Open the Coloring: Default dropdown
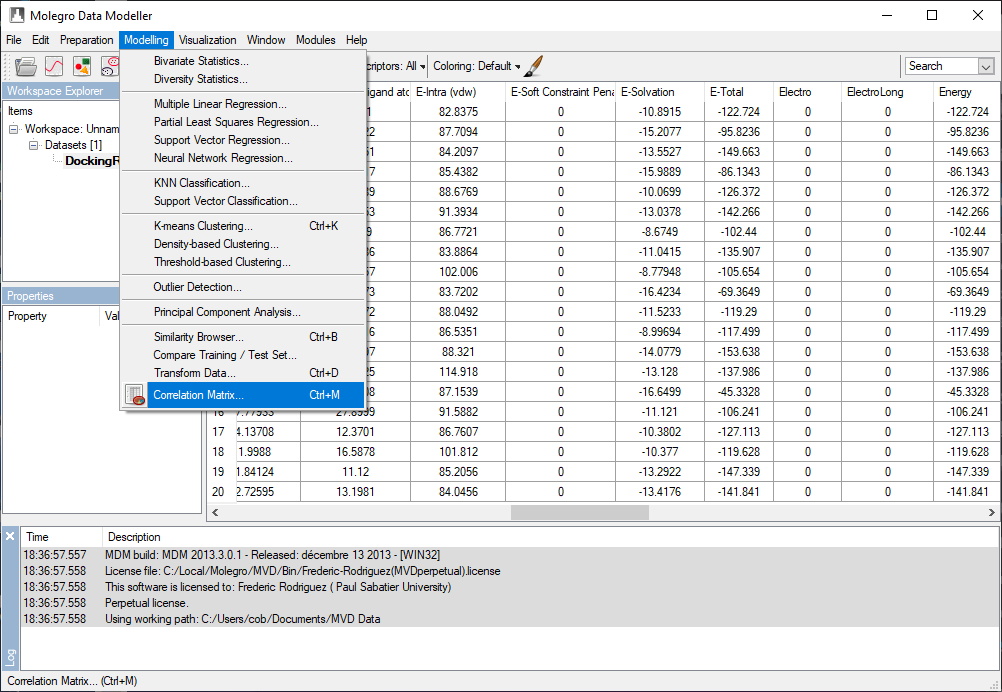Viewport: 1002px width, 692px height. click(477, 66)
